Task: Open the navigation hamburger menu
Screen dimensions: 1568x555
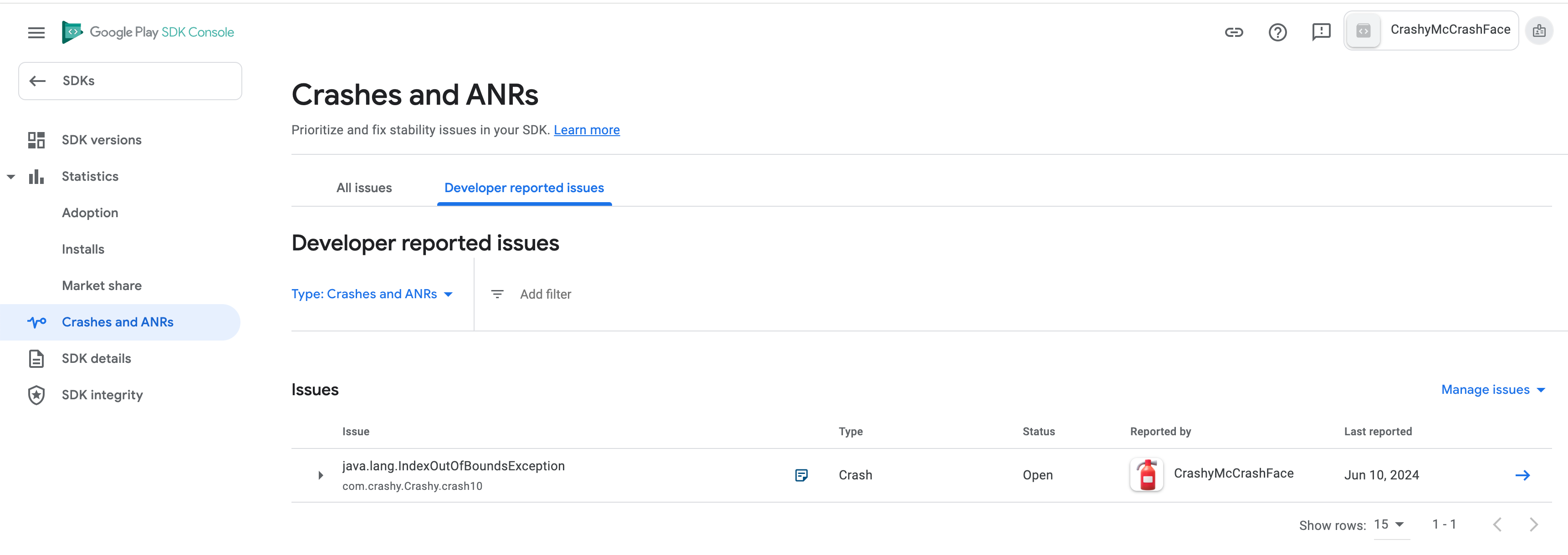Action: pos(36,32)
